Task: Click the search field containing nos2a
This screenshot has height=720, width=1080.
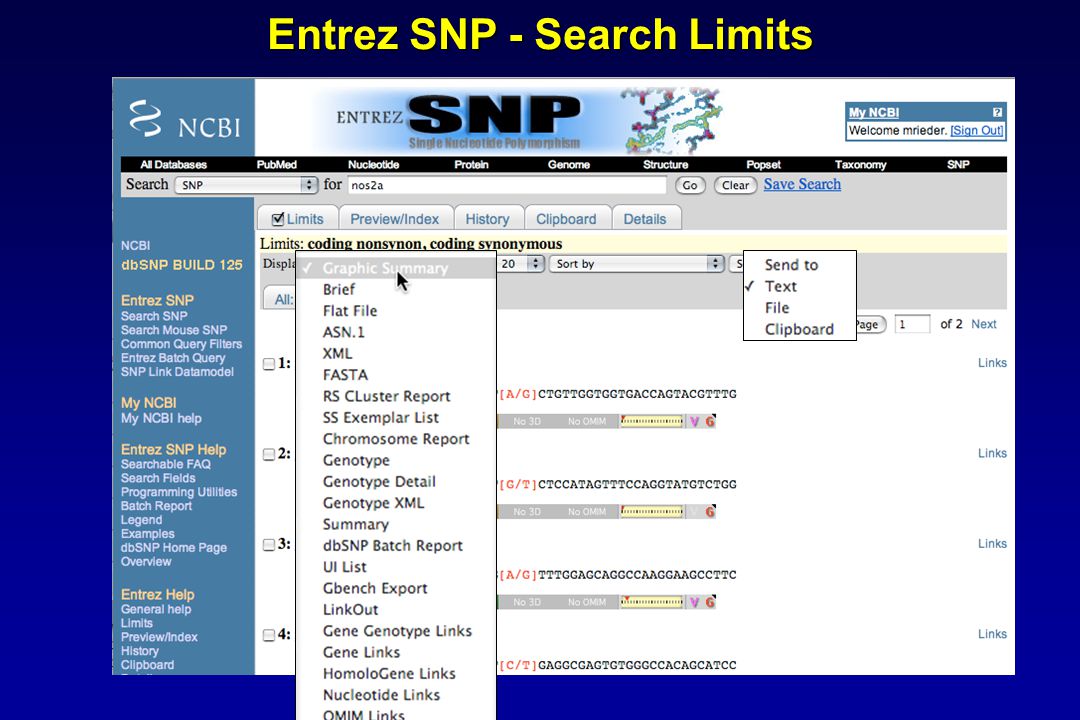Action: [x=507, y=185]
